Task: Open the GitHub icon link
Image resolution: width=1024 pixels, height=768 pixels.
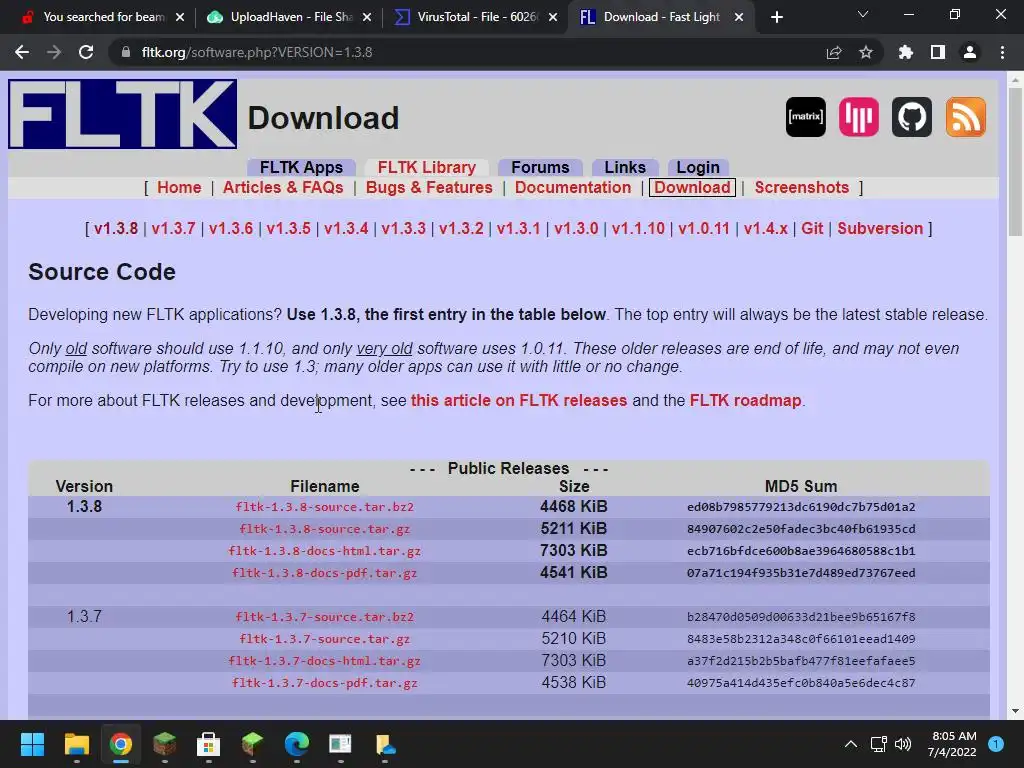Action: coord(912,117)
